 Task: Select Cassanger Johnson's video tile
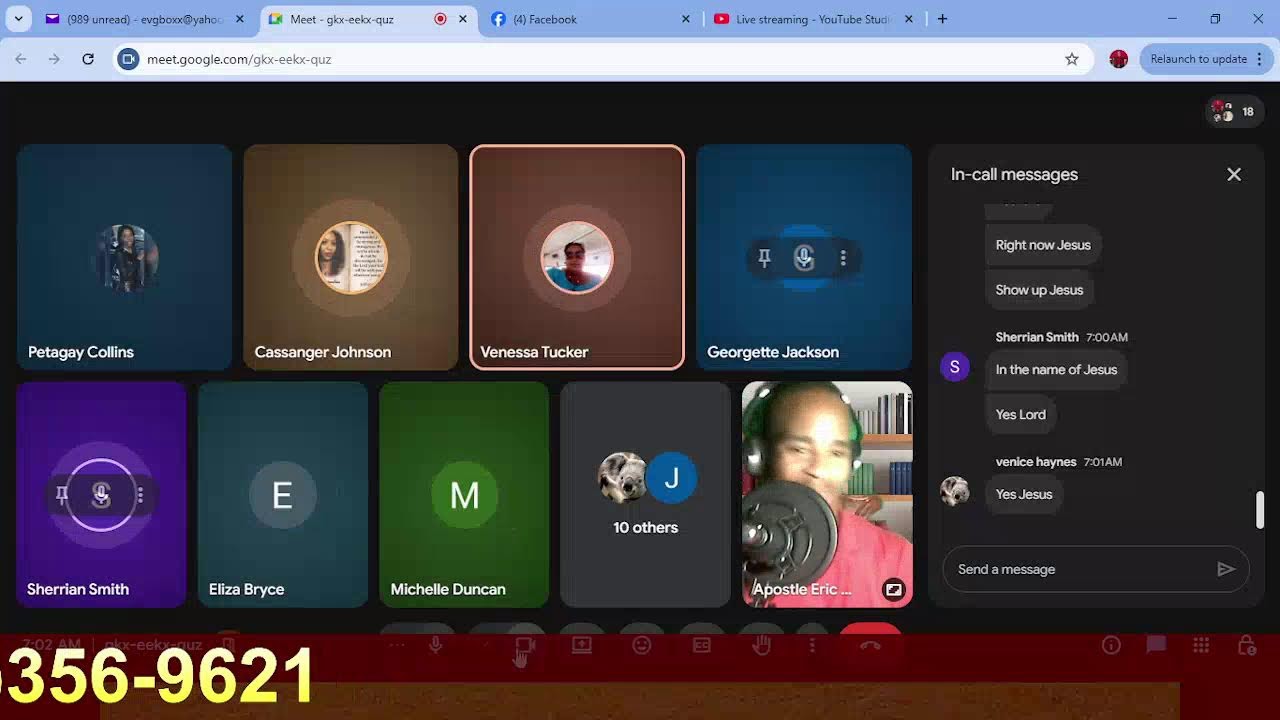351,257
